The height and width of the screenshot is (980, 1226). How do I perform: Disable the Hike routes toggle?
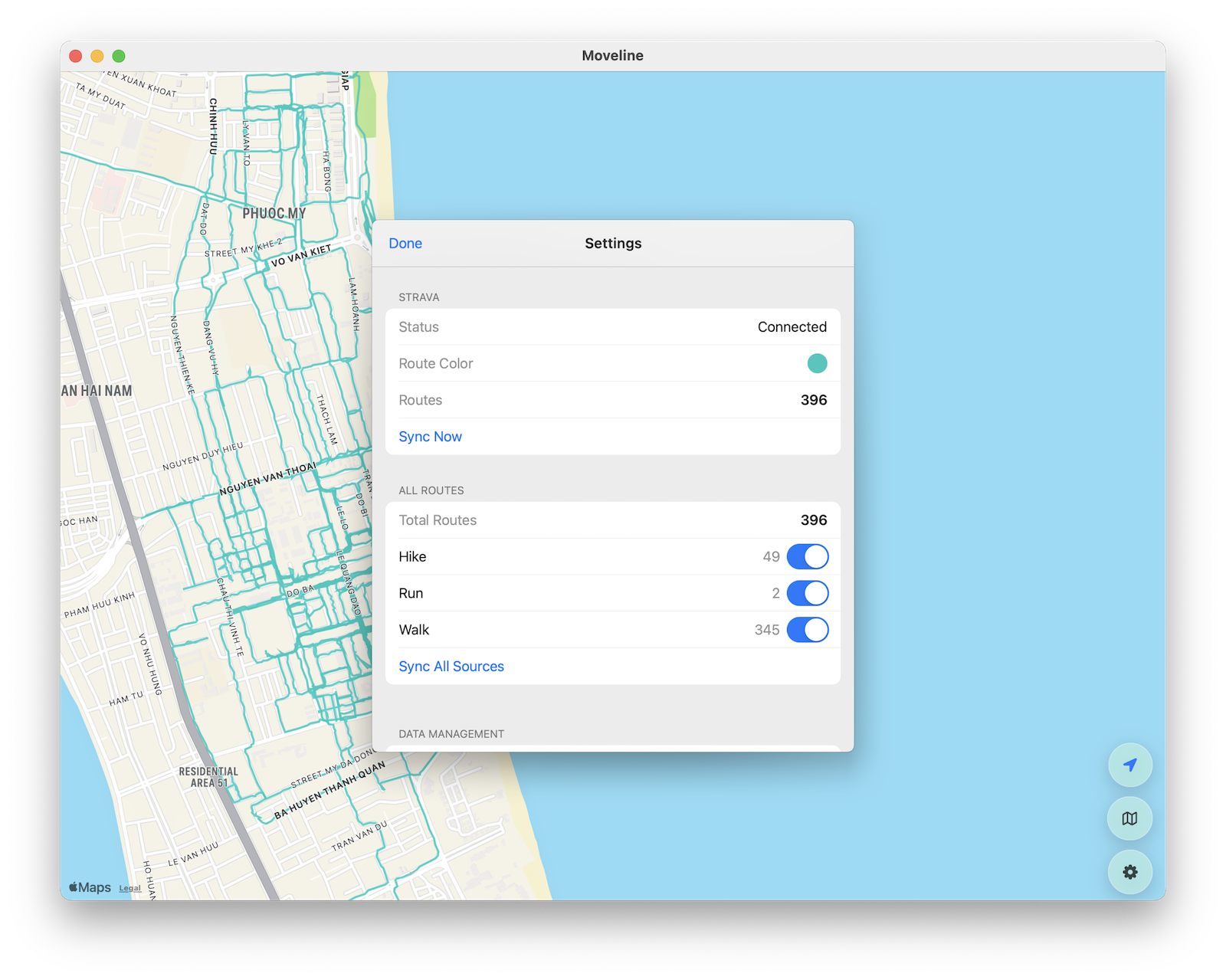pyautogui.click(x=807, y=557)
